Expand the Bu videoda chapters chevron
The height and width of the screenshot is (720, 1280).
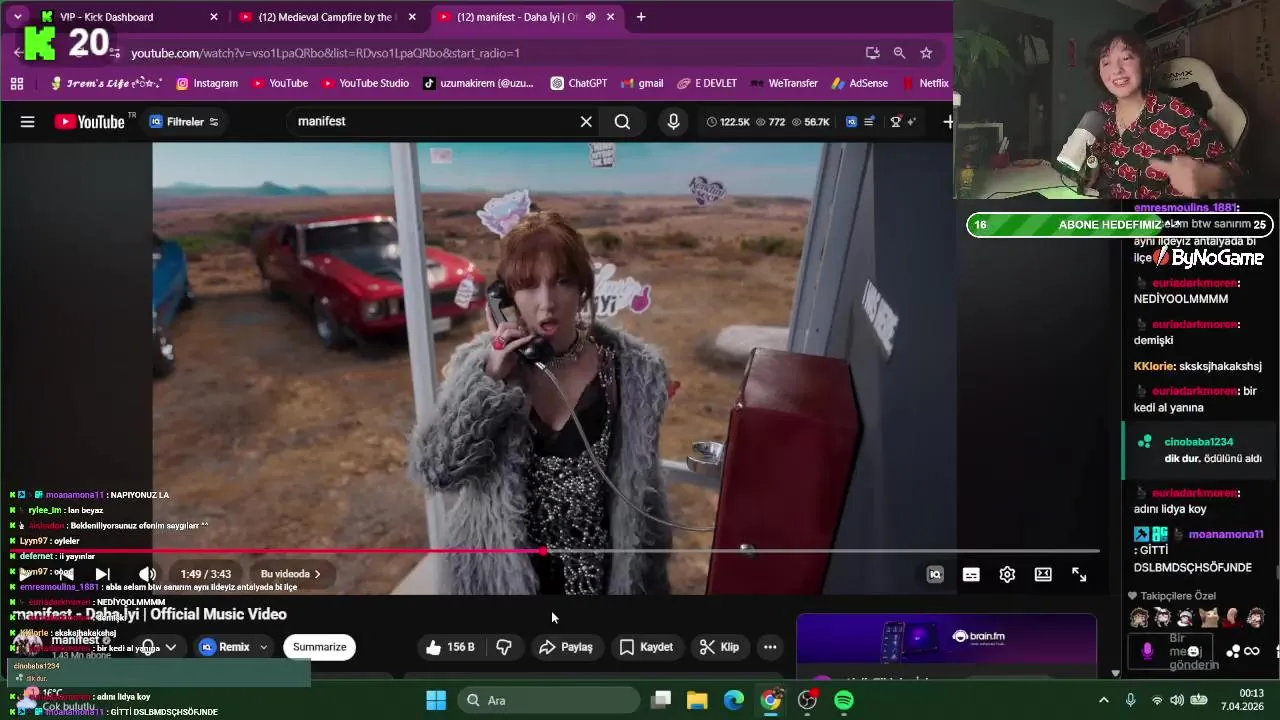[x=318, y=574]
